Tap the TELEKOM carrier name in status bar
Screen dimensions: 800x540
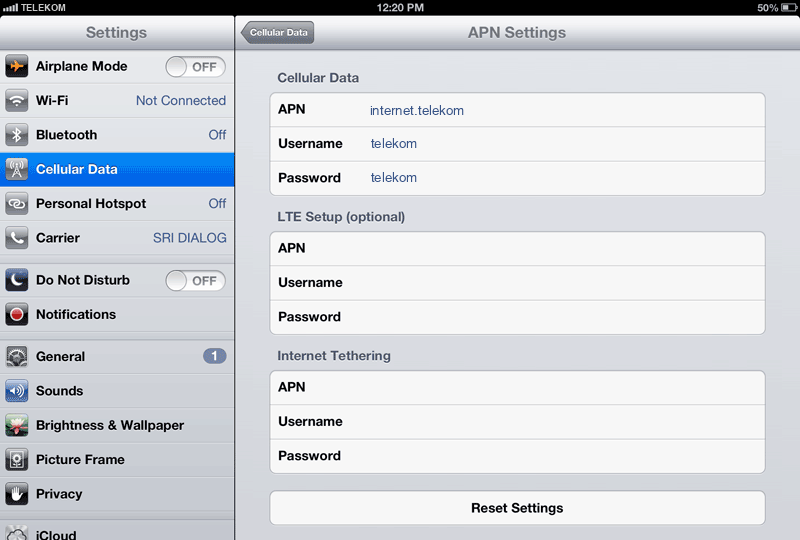[43, 8]
